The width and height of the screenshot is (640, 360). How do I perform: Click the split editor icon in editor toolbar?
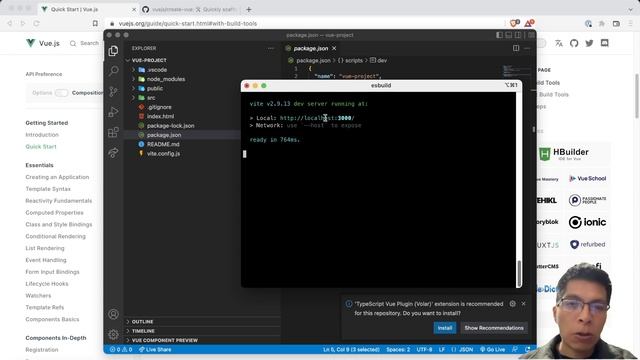click(x=516, y=48)
